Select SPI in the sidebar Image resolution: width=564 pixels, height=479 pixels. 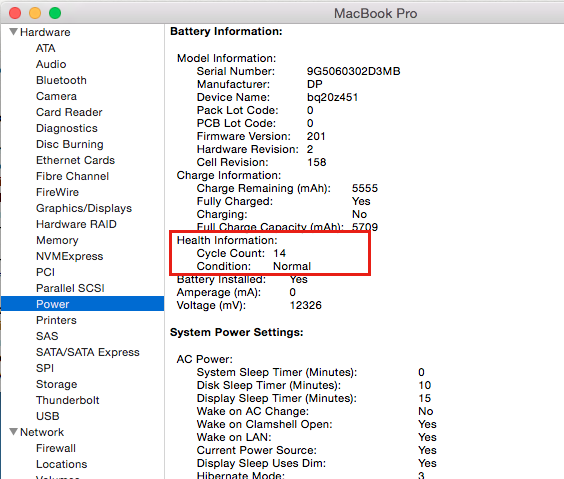click(x=45, y=368)
